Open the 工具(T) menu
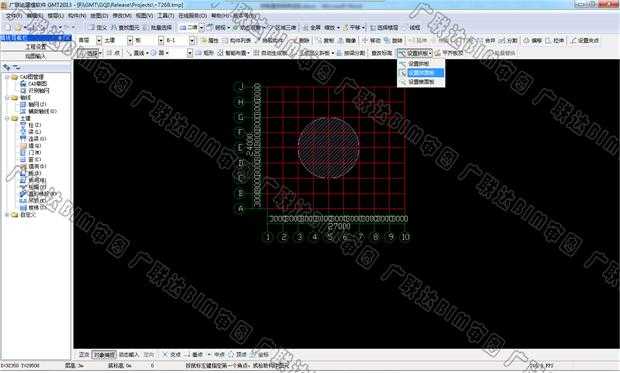The image size is (620, 373). point(166,16)
